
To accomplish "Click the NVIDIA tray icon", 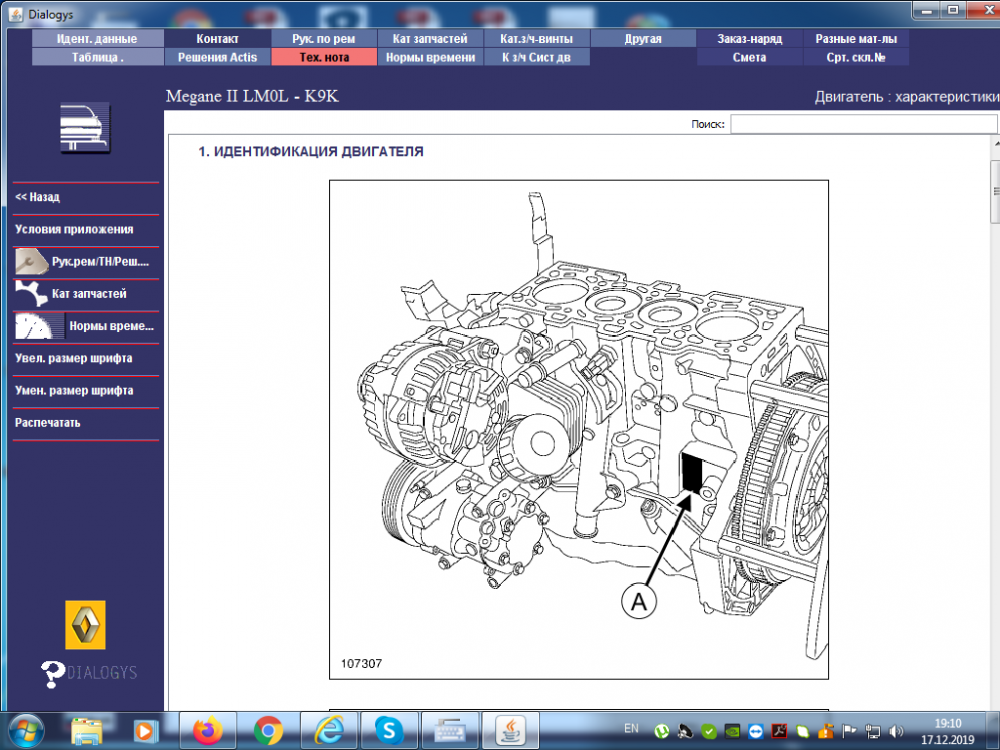I will click(732, 732).
